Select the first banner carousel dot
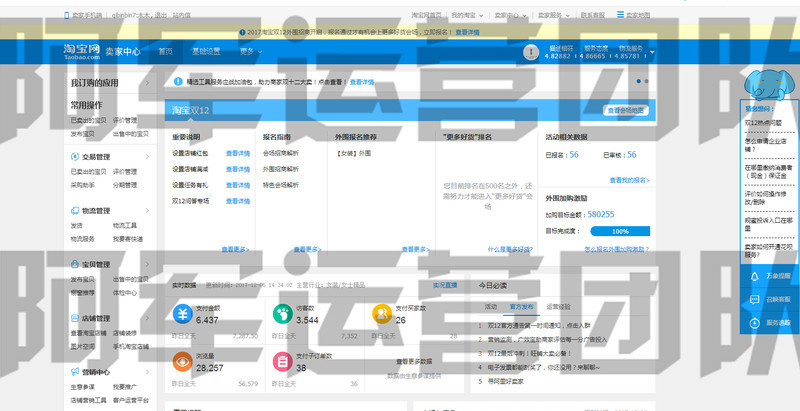Screen dimensions: 800x411 click(639, 81)
